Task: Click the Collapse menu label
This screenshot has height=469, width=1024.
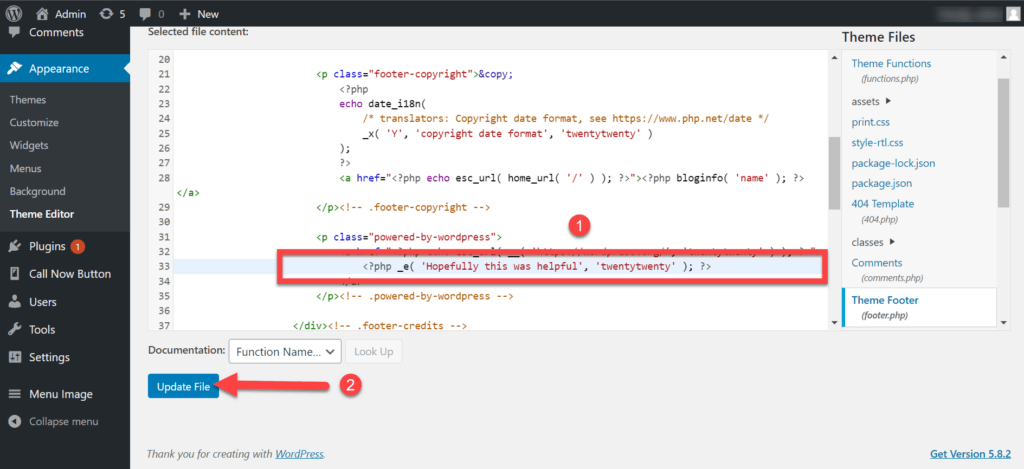Action: 63,421
